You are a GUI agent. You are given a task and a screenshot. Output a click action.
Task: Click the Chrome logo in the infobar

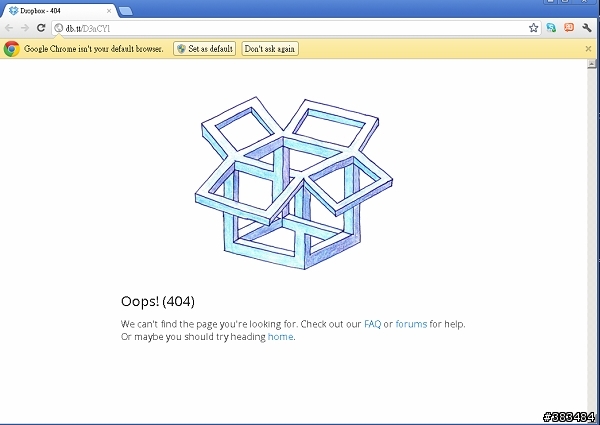point(11,49)
